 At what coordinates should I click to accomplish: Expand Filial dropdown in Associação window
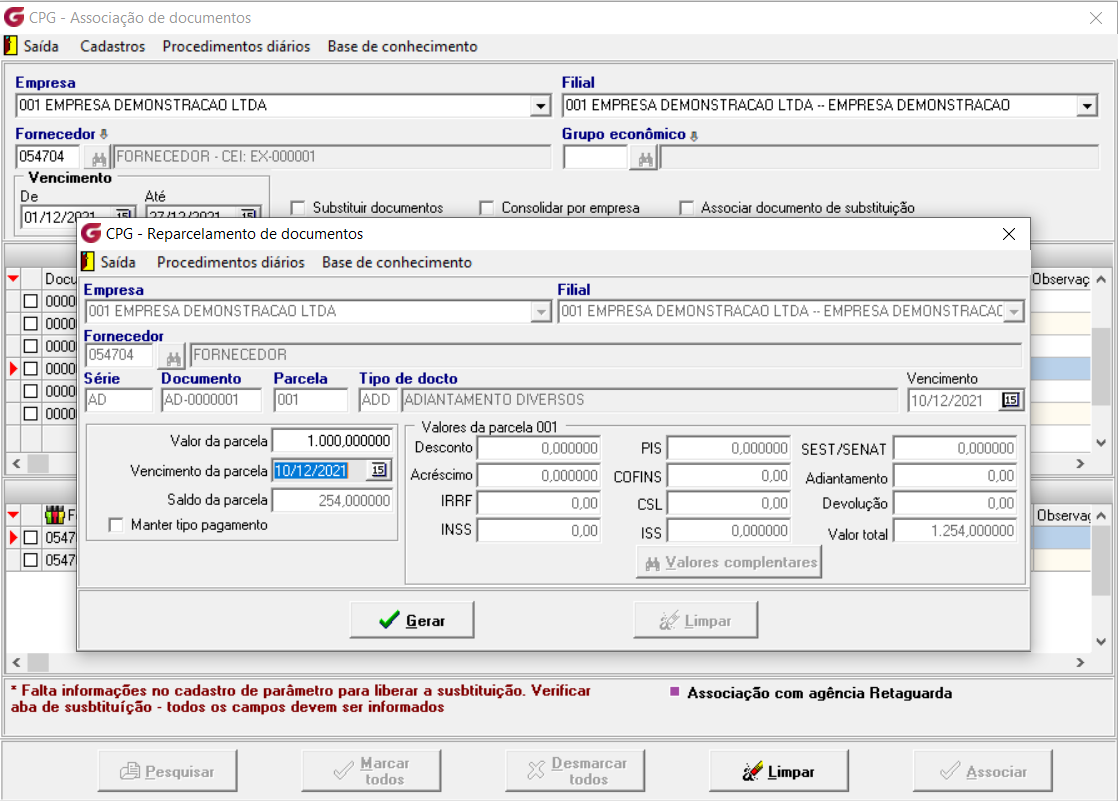[1087, 106]
